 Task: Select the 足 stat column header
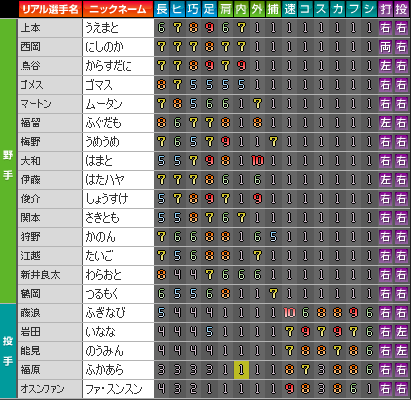pos(210,9)
